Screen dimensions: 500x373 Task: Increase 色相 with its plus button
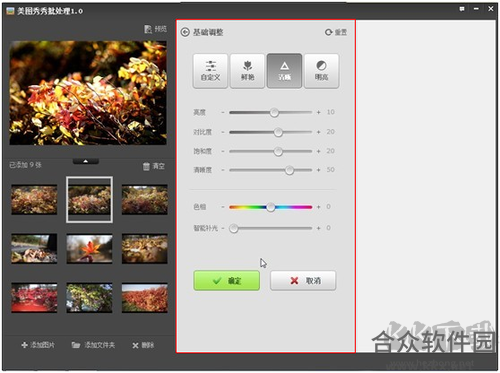coord(319,207)
